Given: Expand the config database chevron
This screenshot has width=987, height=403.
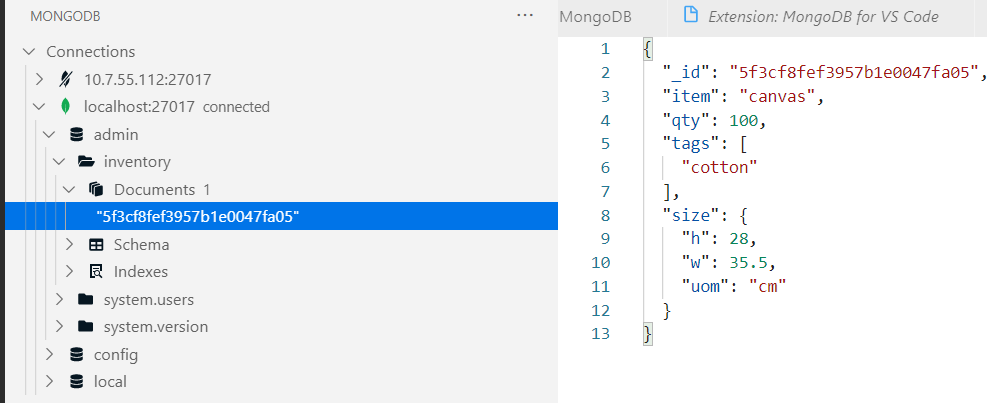Looking at the screenshot, I should click(49, 355).
